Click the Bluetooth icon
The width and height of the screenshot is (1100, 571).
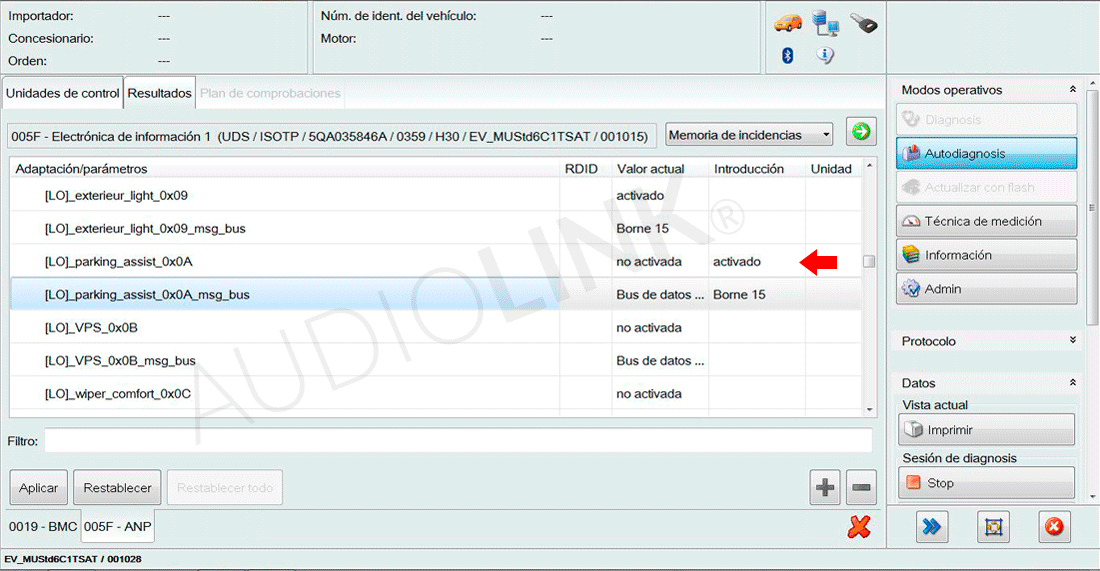787,56
